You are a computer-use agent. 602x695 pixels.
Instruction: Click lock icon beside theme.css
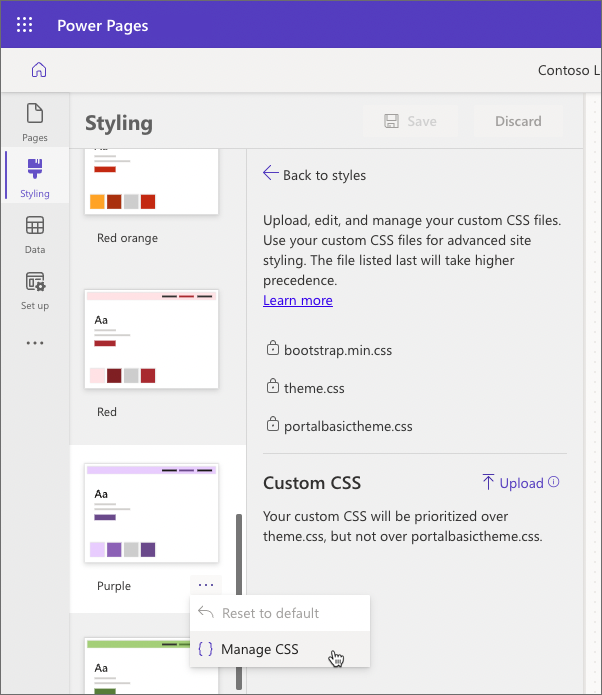pyautogui.click(x=273, y=386)
